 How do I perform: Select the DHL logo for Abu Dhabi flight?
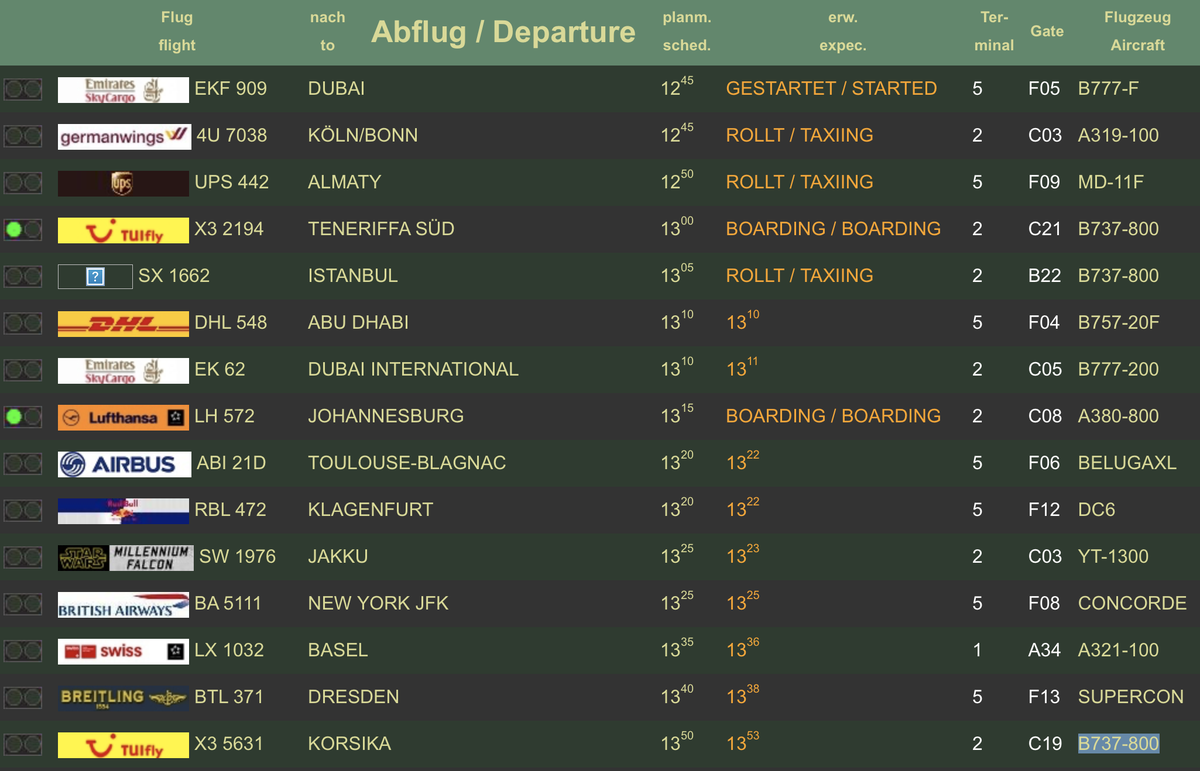point(123,324)
